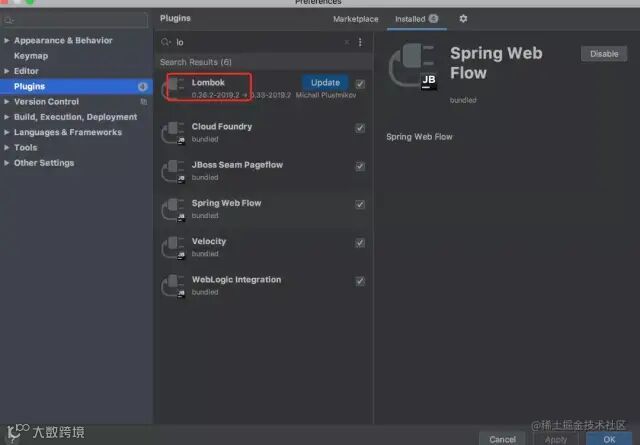640x445 pixels.
Task: Click the search icon in settings sidebar
Action: 9,20
